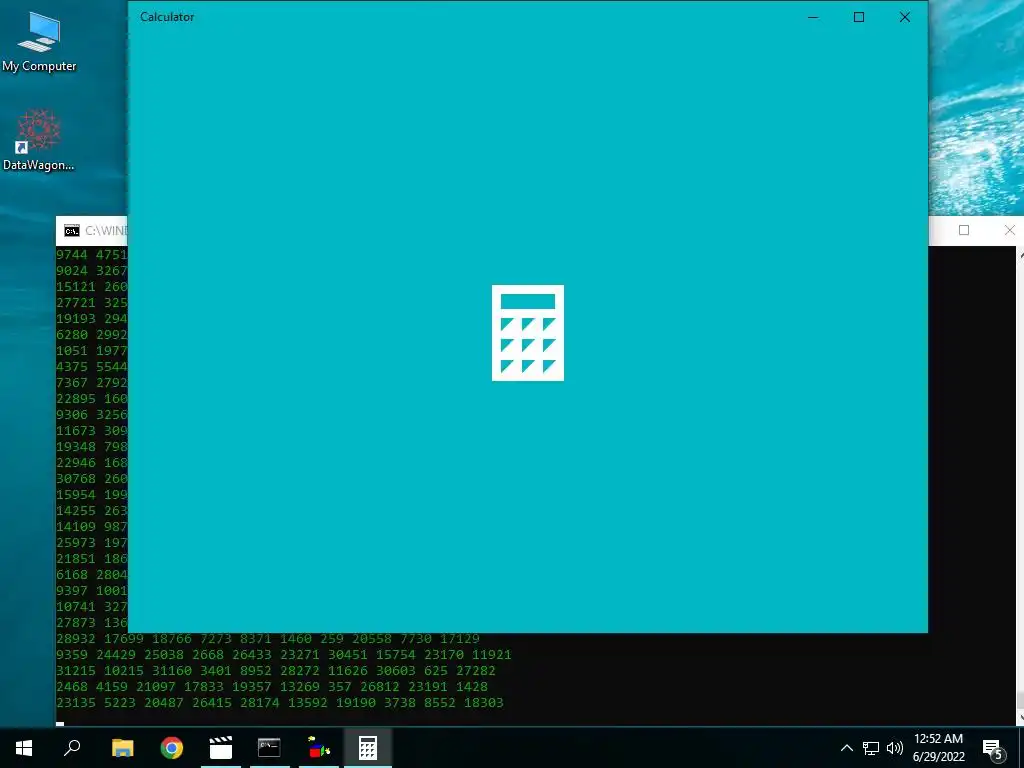Click the number 18303 in Command Prompt
1024x768 pixels.
point(483,703)
